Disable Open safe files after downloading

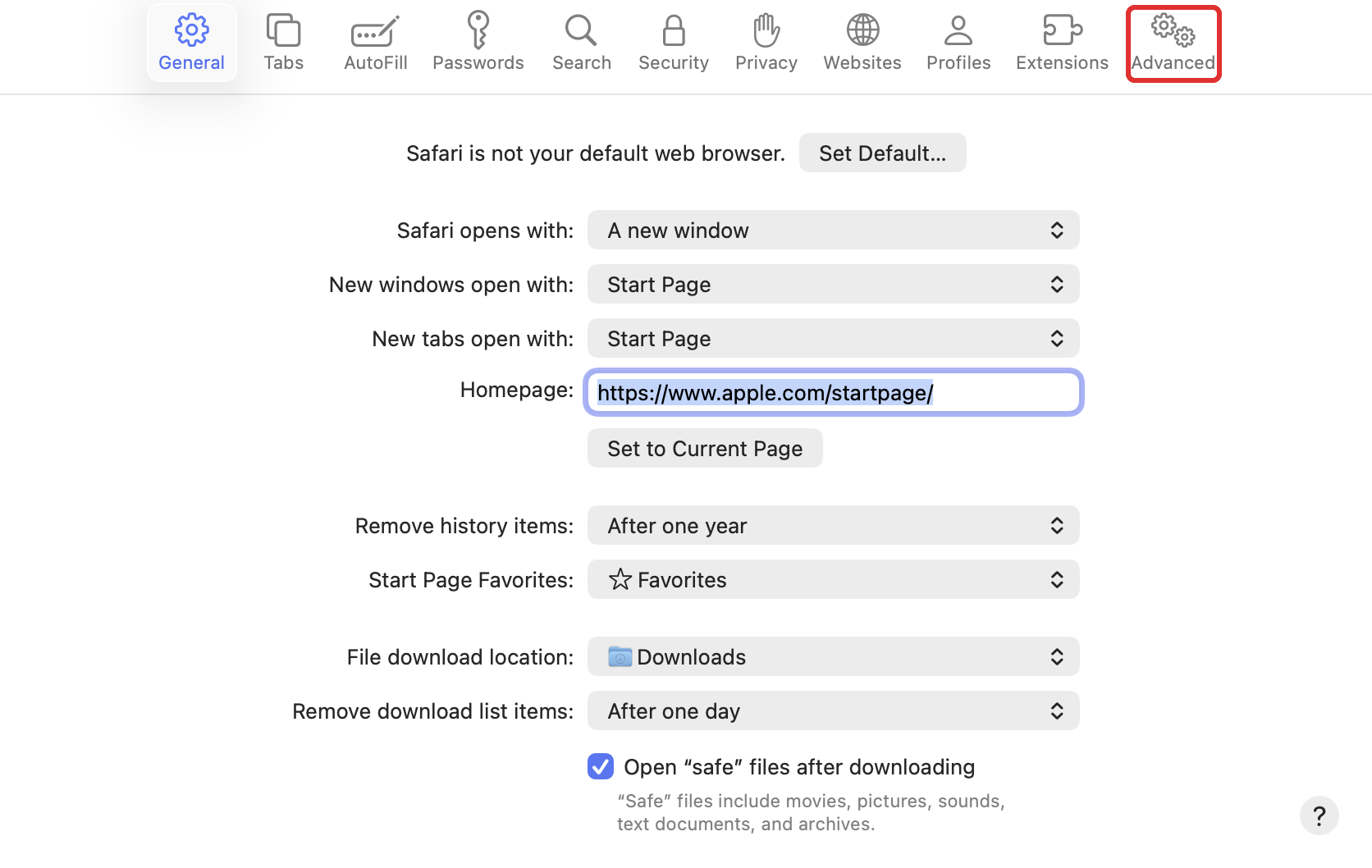click(601, 766)
